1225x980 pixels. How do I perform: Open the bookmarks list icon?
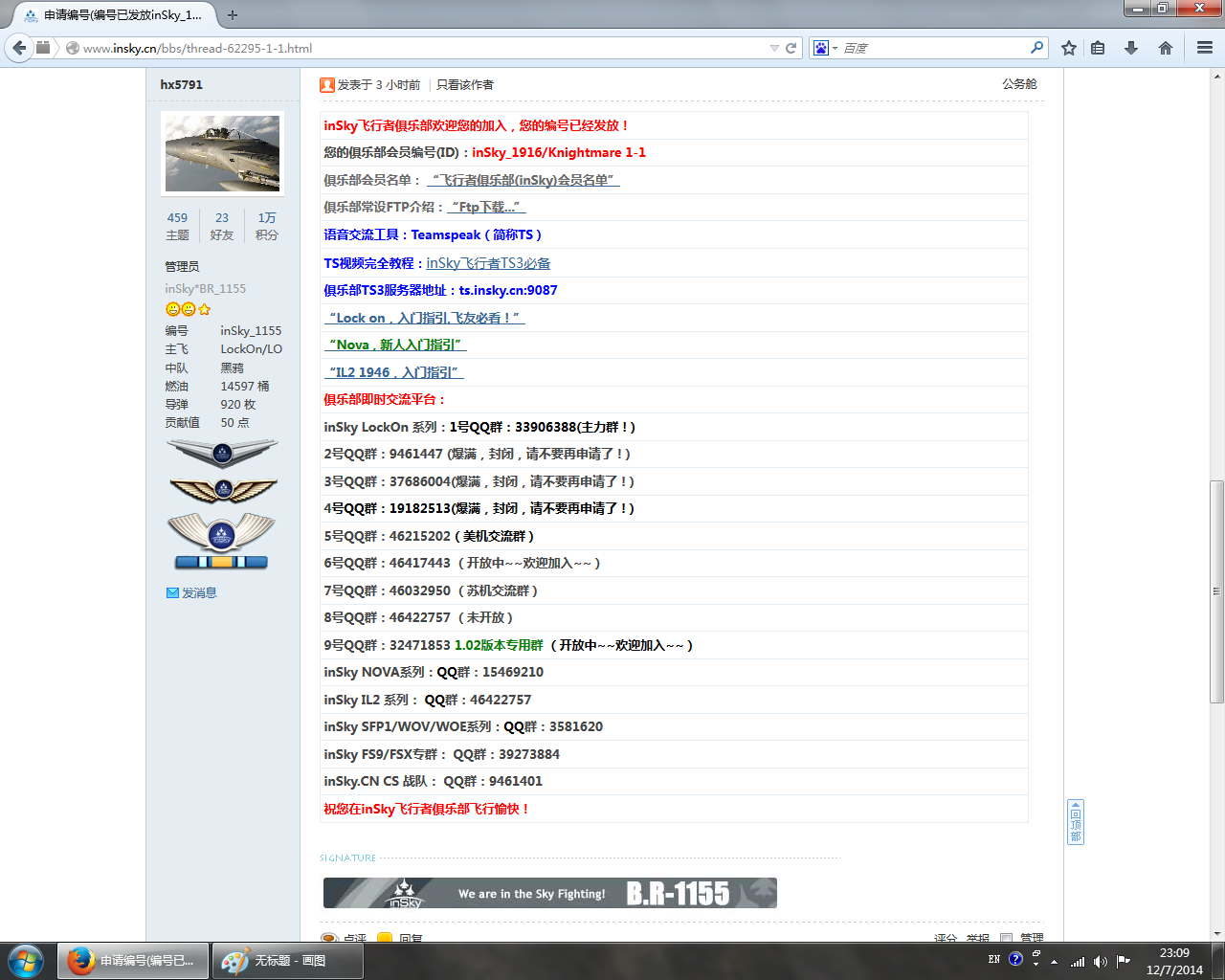coord(1098,48)
